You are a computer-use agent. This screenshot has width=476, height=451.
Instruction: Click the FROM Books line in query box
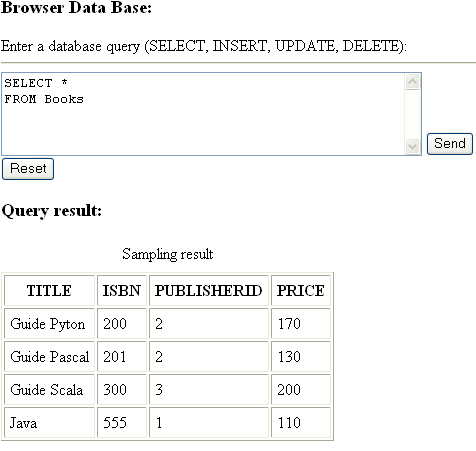click(44, 99)
